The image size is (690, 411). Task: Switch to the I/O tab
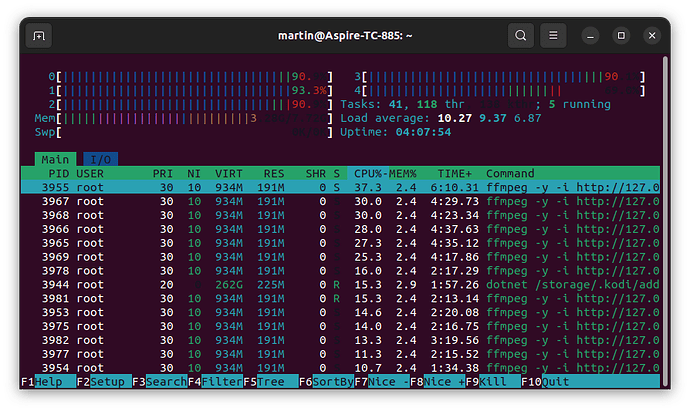[x=100, y=159]
